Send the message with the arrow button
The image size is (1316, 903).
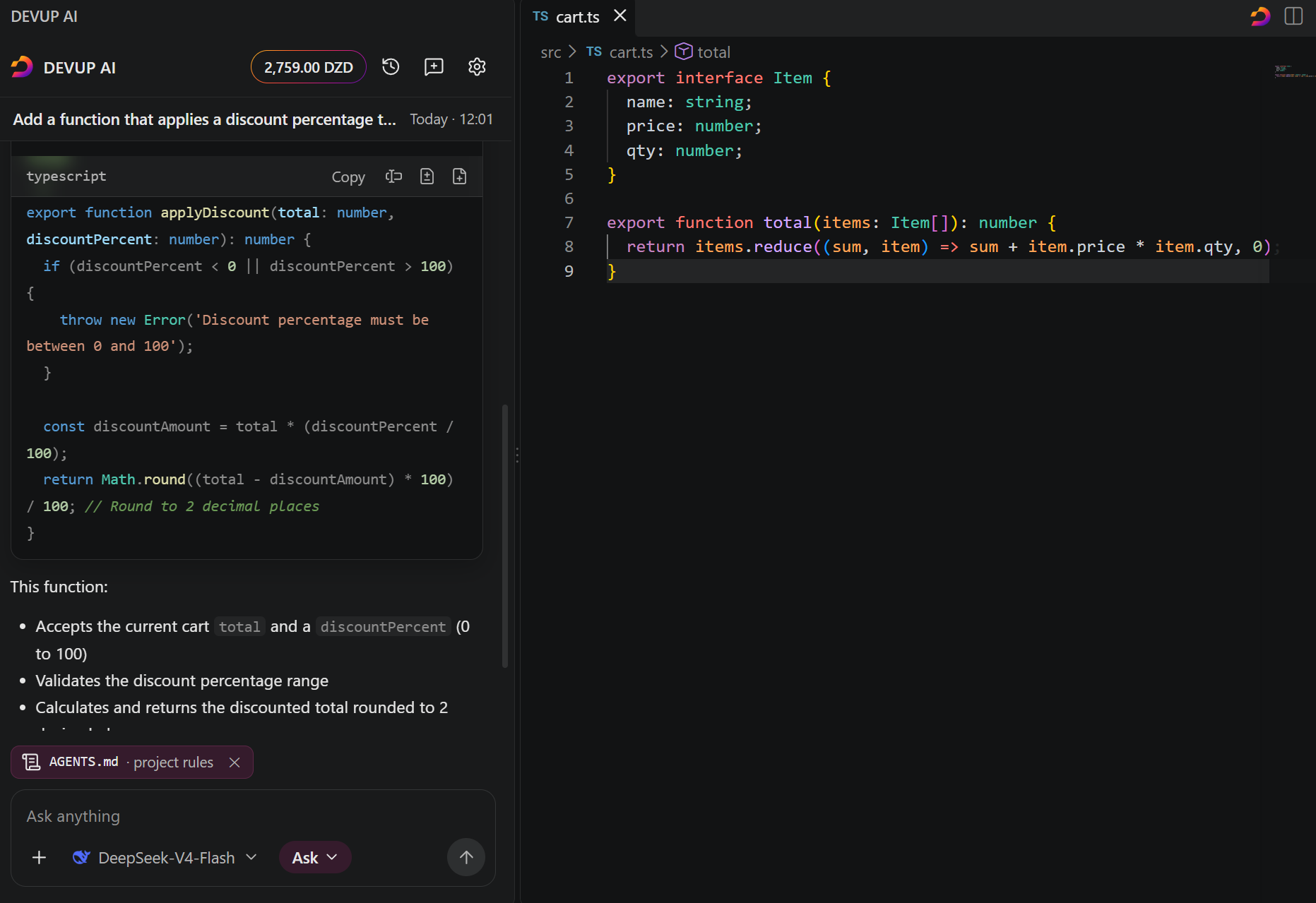click(x=466, y=857)
